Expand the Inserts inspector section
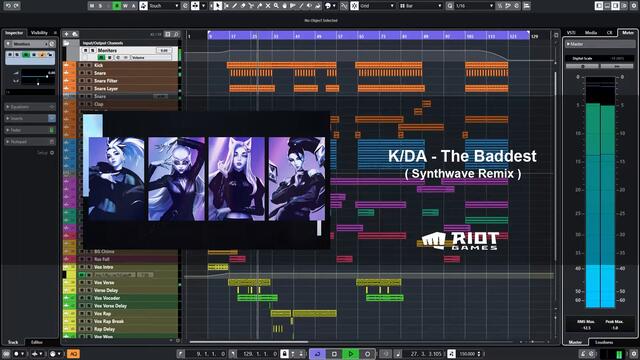640x360 pixels. point(30,118)
